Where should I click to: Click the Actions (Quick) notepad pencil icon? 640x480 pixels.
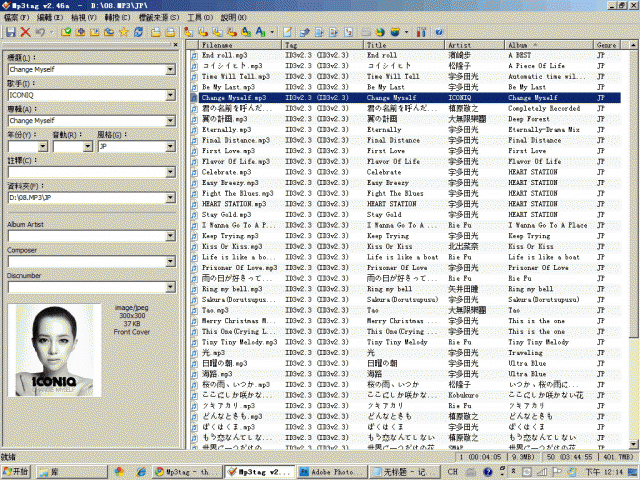(x=288, y=32)
